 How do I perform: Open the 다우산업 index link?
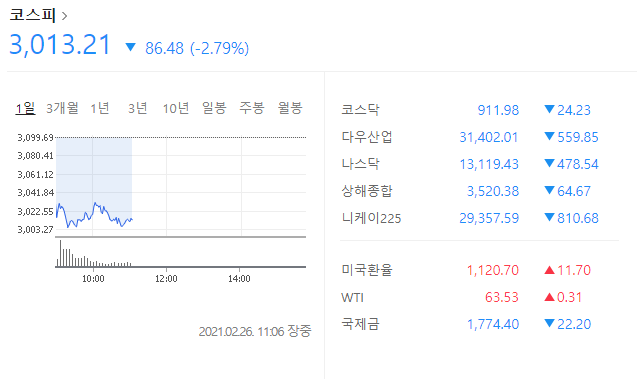pyautogui.click(x=367, y=137)
